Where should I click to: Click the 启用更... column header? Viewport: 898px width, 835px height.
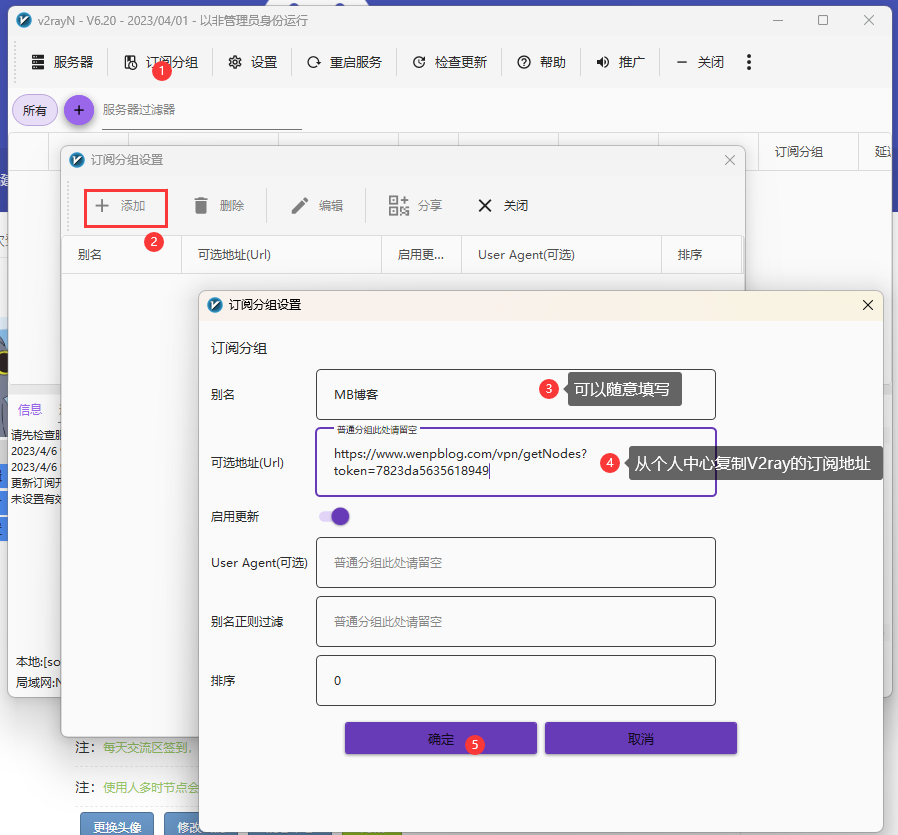pyautogui.click(x=422, y=255)
